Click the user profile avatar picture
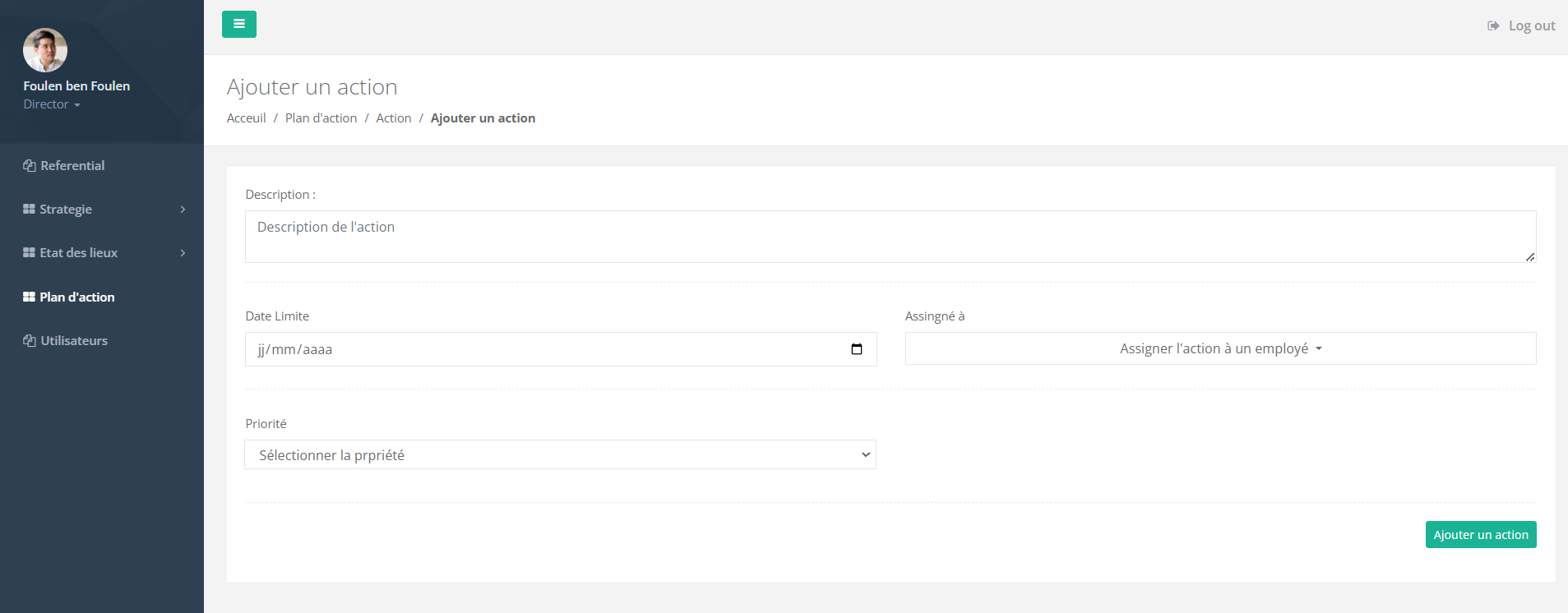 (45, 50)
